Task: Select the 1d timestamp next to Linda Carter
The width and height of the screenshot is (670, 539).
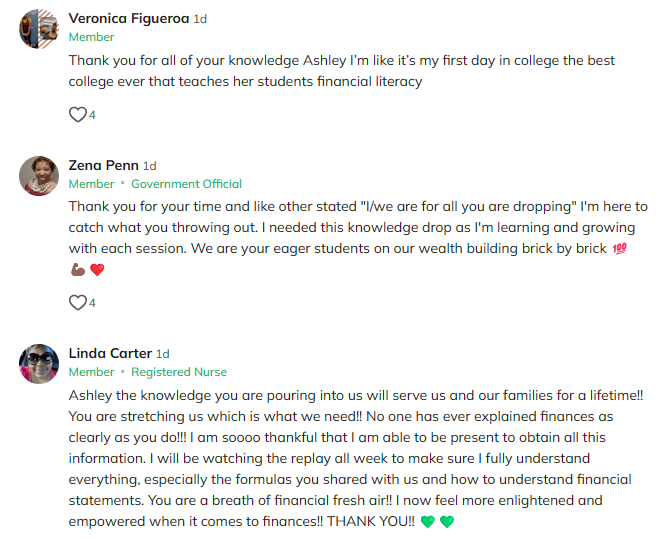Action: 163,354
